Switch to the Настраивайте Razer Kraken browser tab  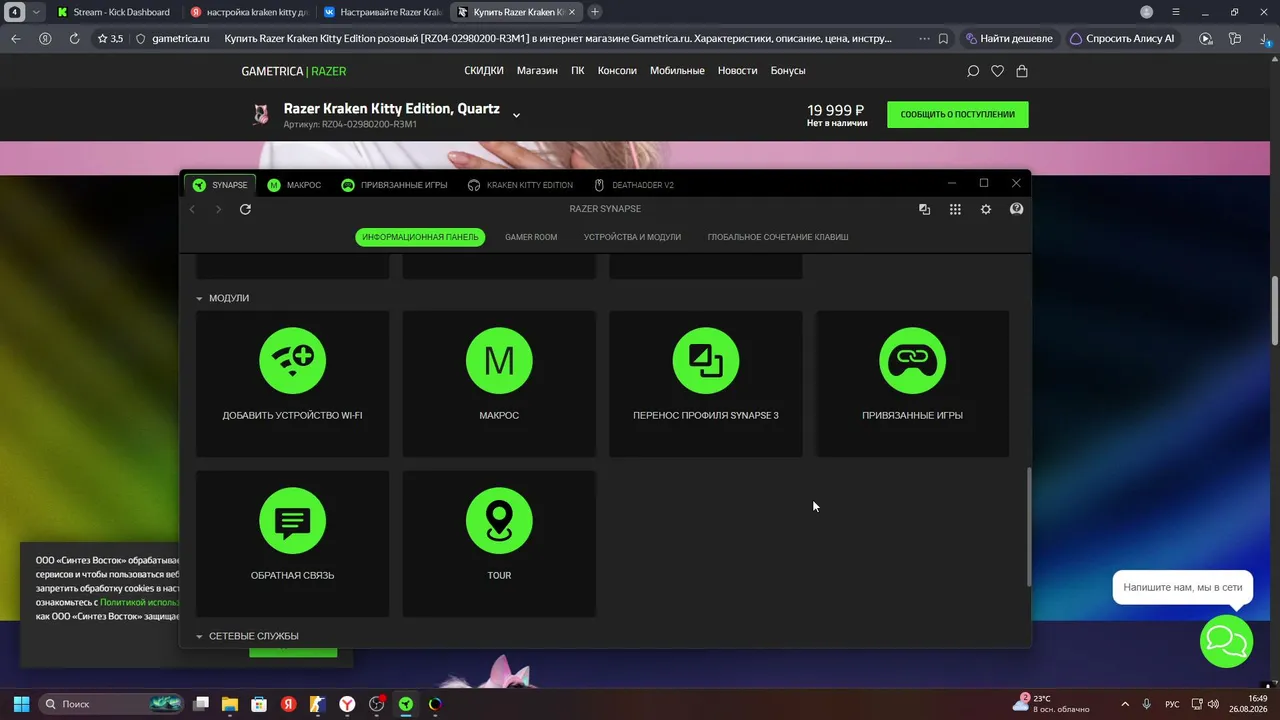pyautogui.click(x=383, y=12)
